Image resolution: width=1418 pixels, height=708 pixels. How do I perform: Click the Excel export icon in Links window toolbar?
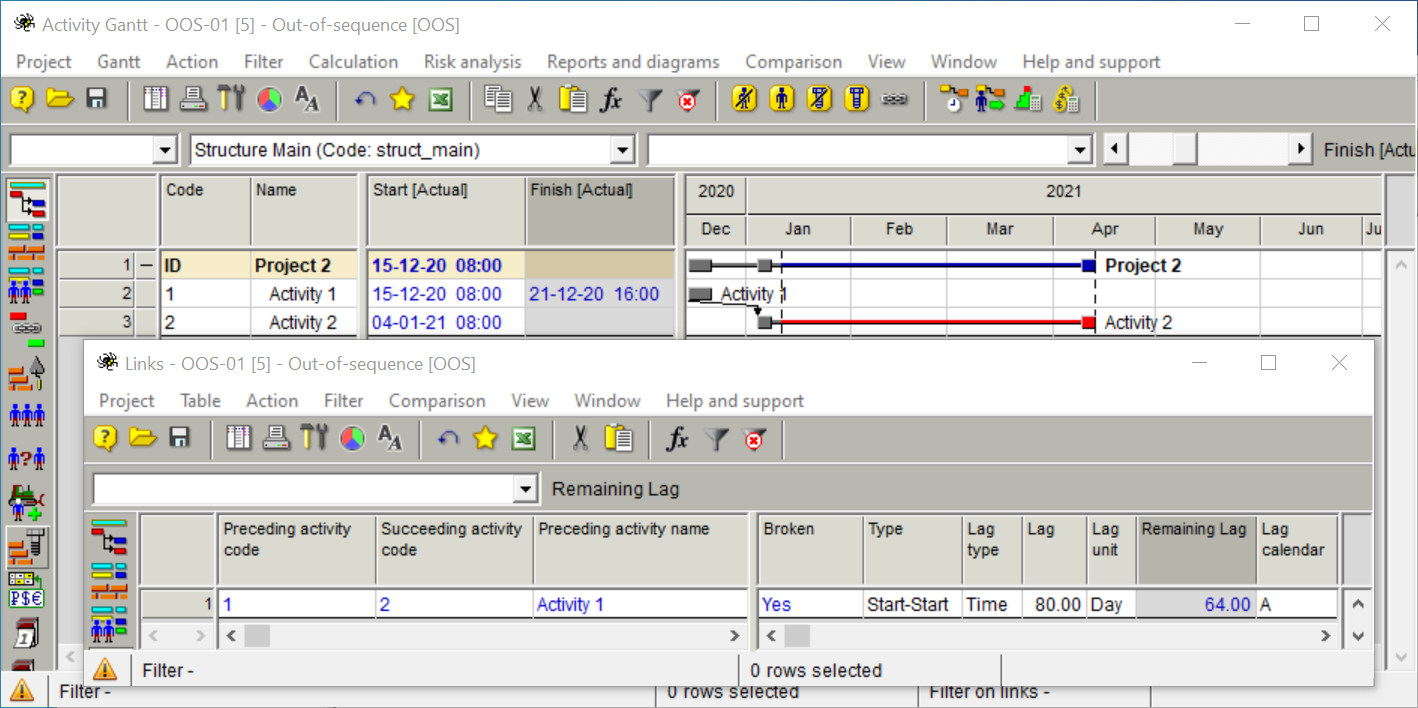524,438
